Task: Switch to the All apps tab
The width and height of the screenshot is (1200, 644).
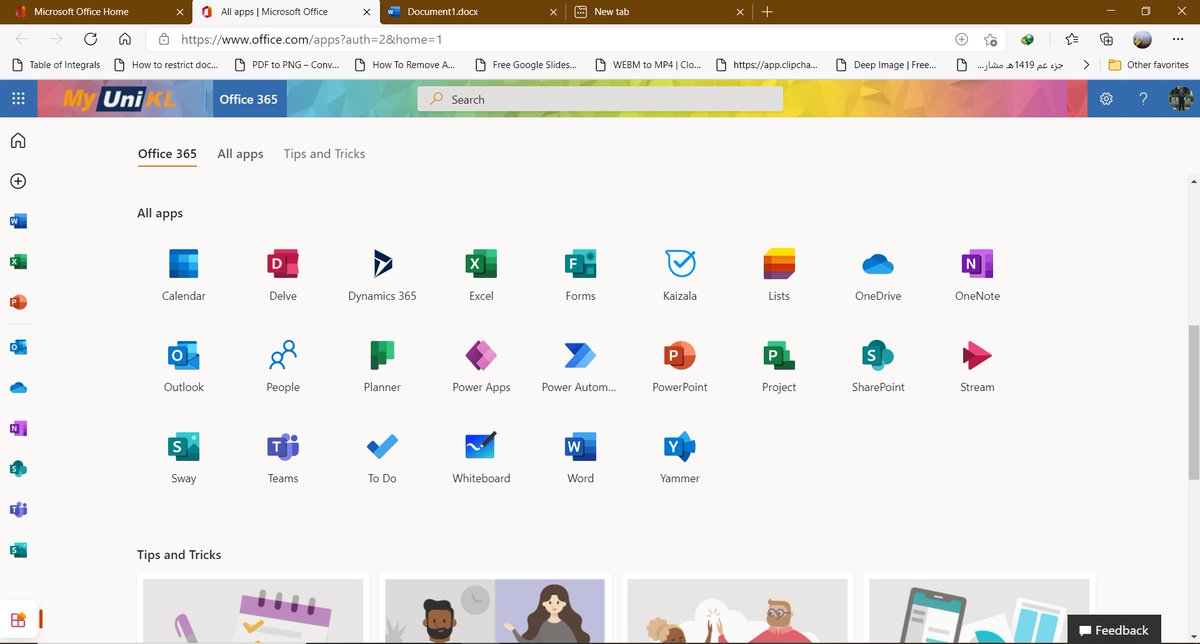Action: click(240, 154)
